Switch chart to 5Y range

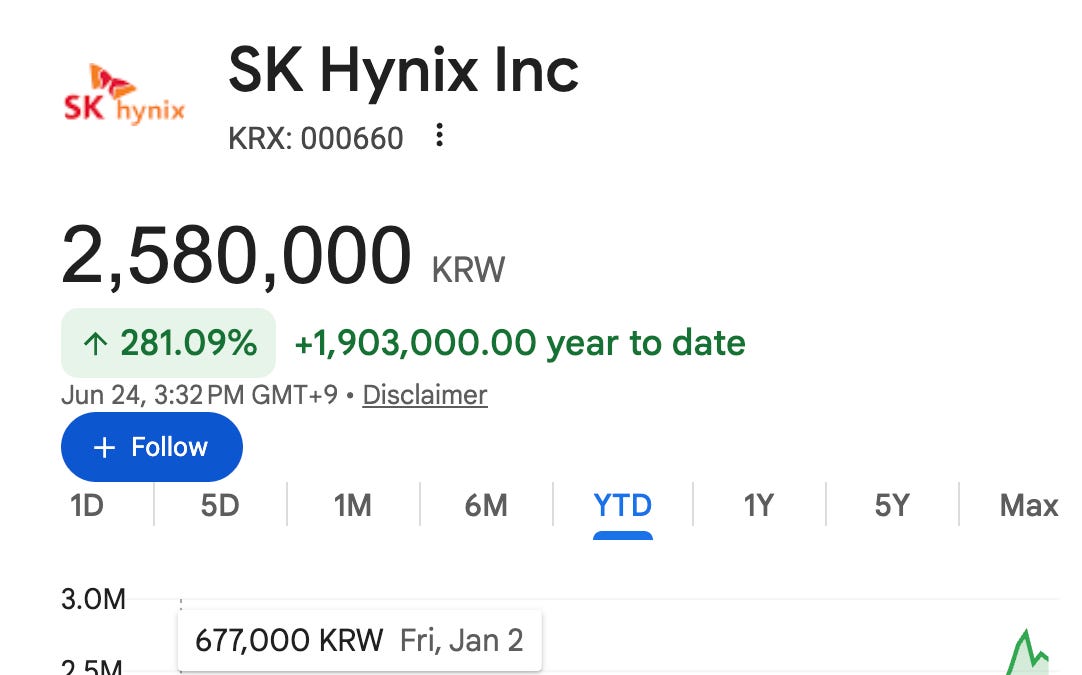(892, 506)
